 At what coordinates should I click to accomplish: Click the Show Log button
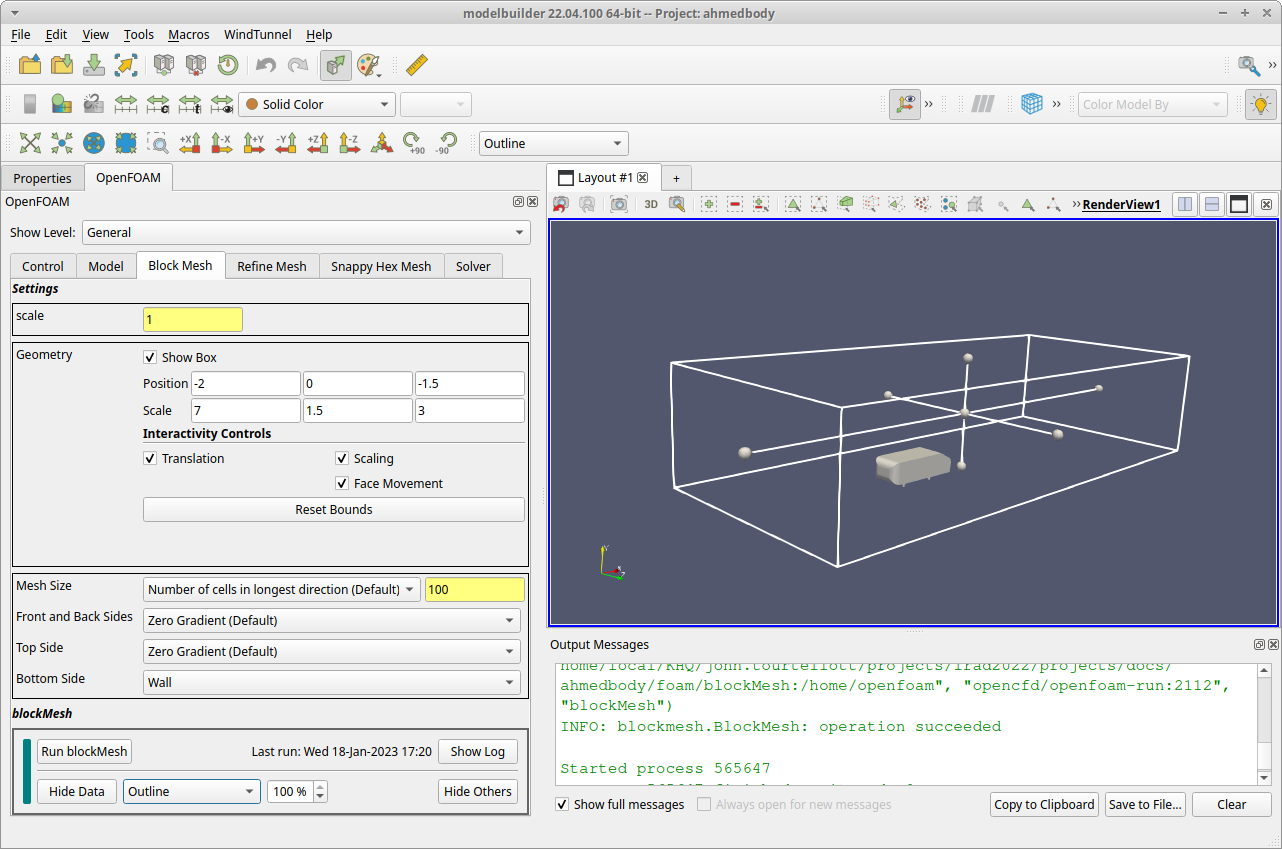coord(478,751)
